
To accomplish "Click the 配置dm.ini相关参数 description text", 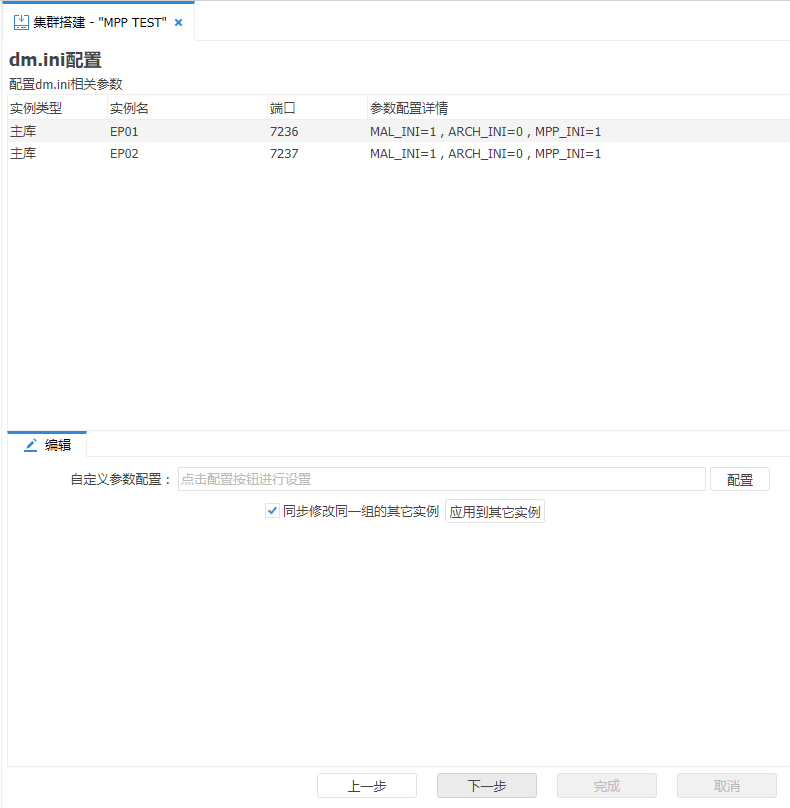I will (65, 84).
